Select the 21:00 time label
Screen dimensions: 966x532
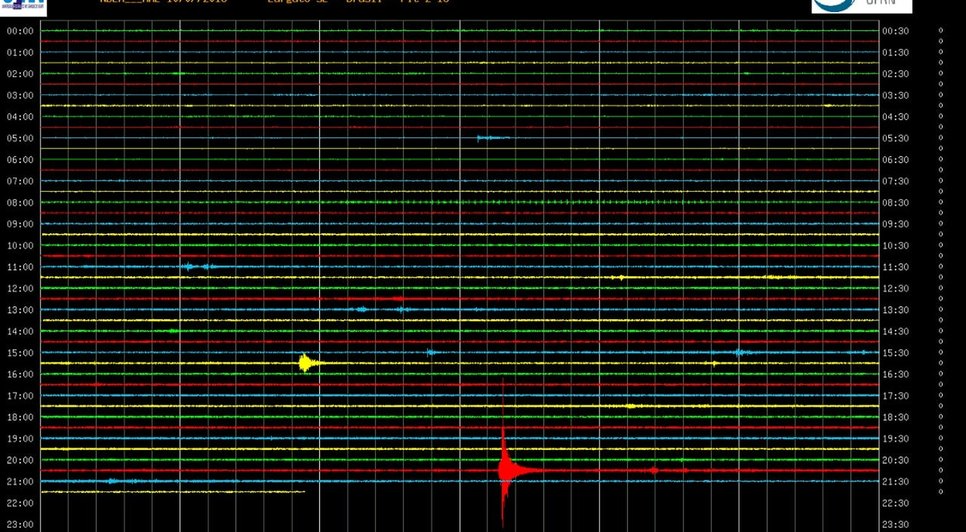click(x=20, y=482)
